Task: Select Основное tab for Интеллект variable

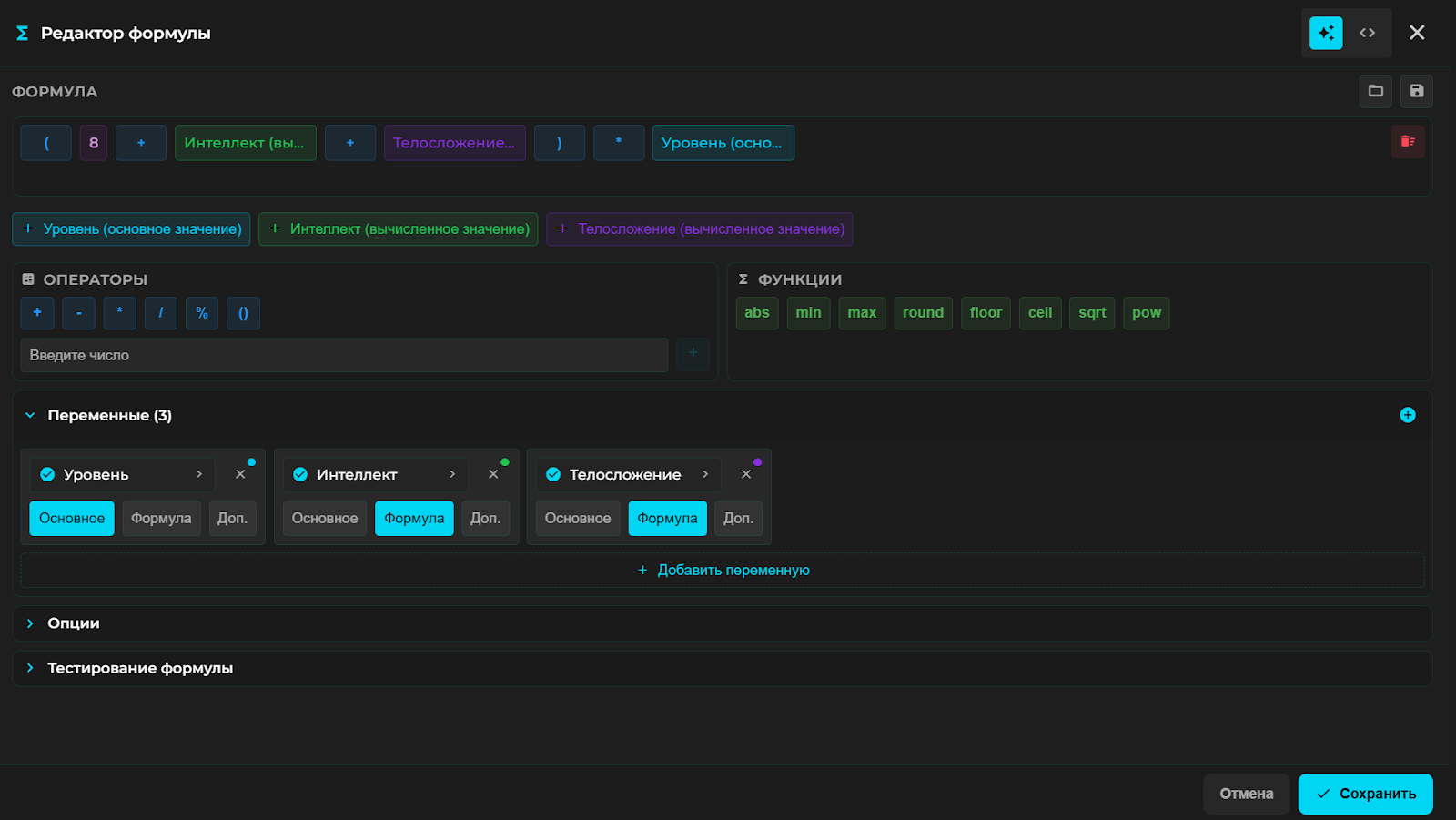Action: point(325,518)
